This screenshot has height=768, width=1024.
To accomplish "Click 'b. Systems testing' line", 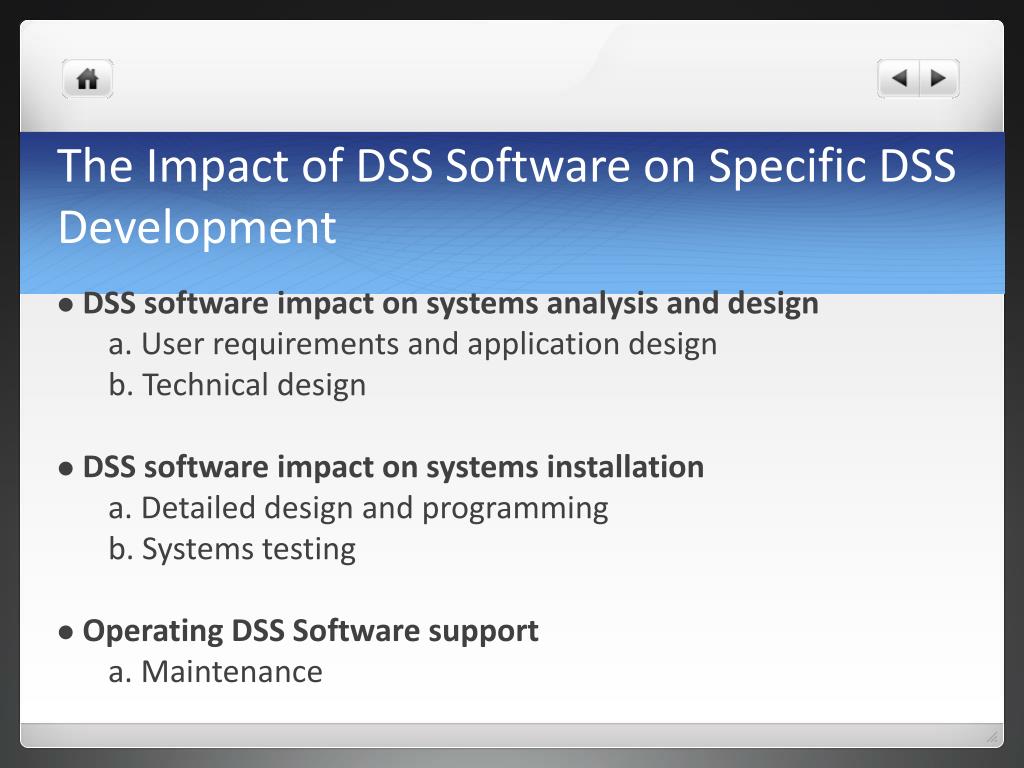I will 232,549.
